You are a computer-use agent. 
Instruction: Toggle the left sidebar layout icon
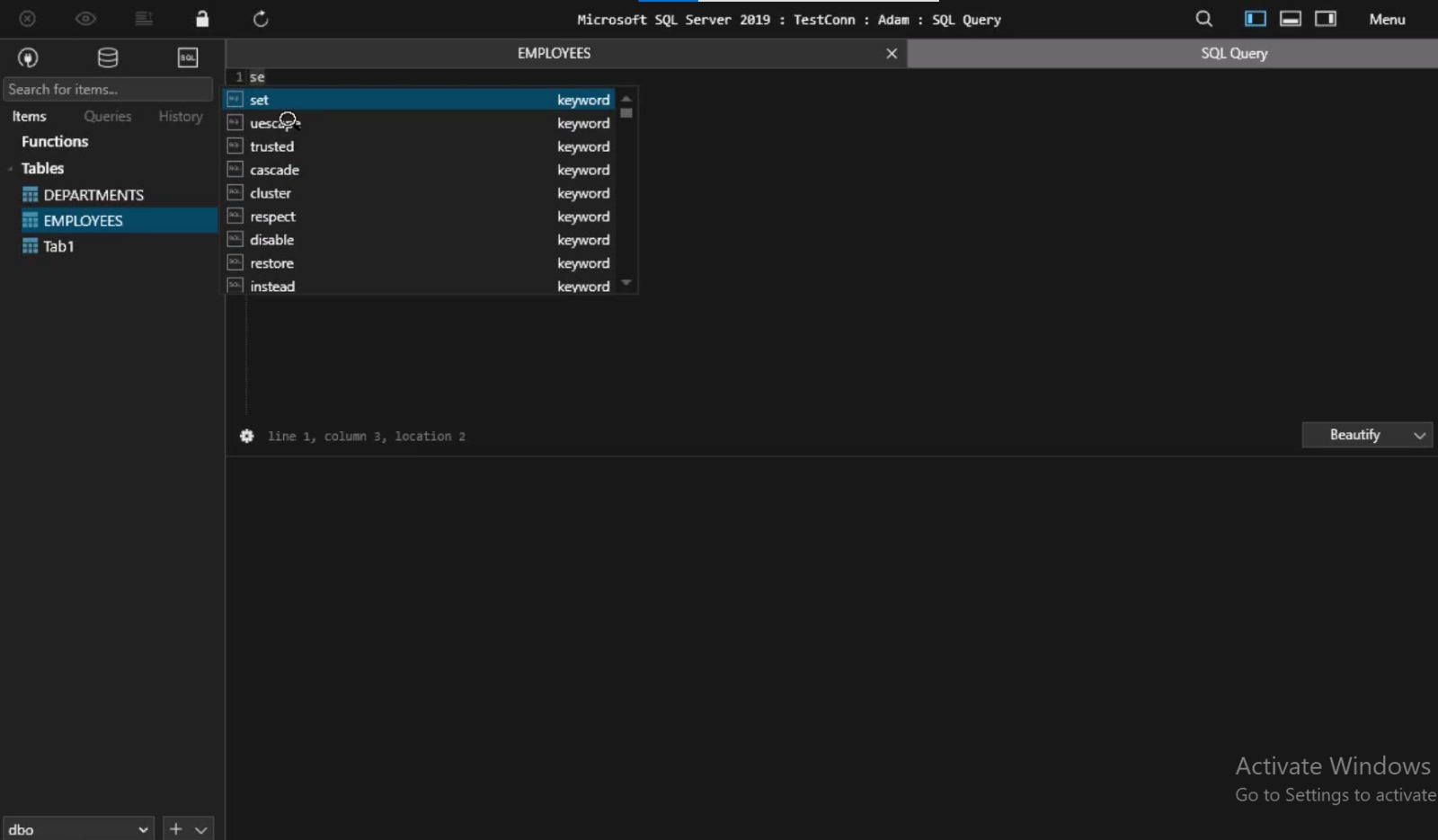click(x=1256, y=19)
